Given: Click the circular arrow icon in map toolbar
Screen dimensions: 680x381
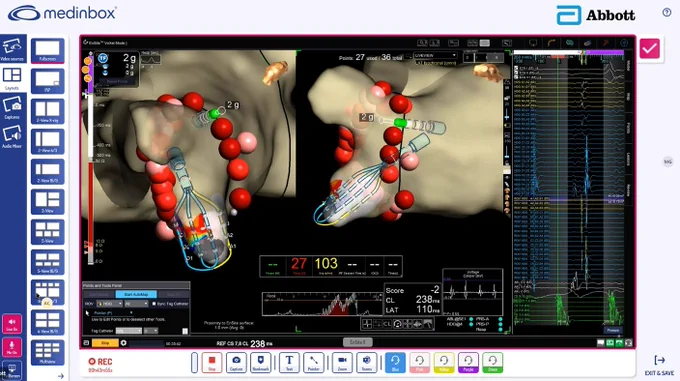Looking at the screenshot, I should pyautogui.click(x=397, y=324).
